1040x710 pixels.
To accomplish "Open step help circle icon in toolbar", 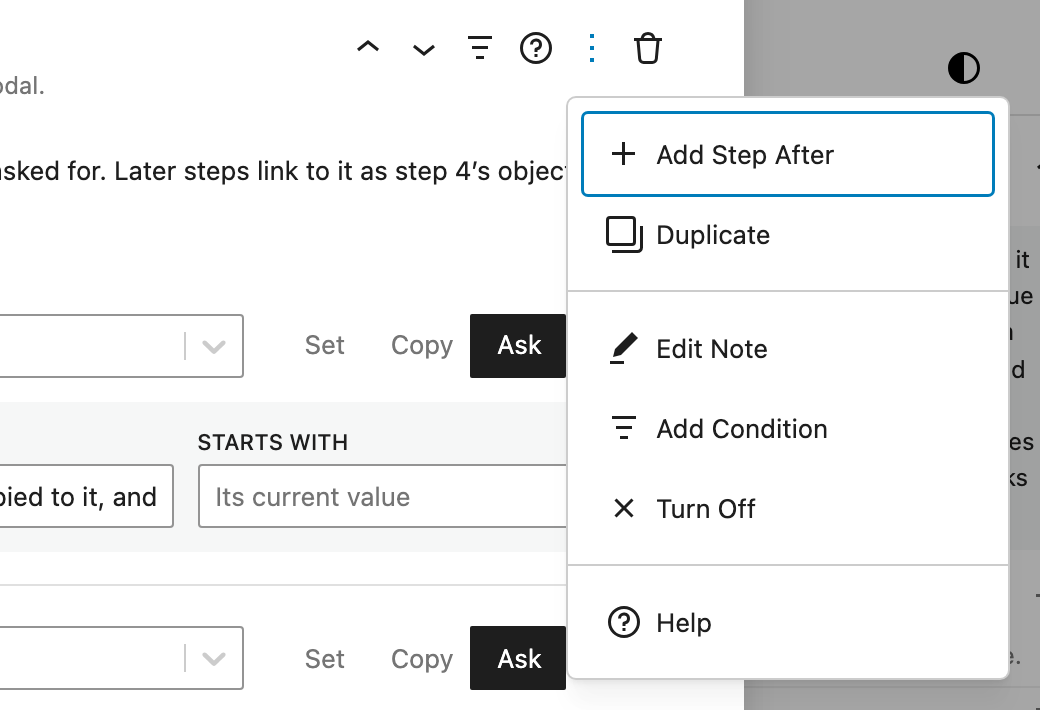I will coord(536,48).
